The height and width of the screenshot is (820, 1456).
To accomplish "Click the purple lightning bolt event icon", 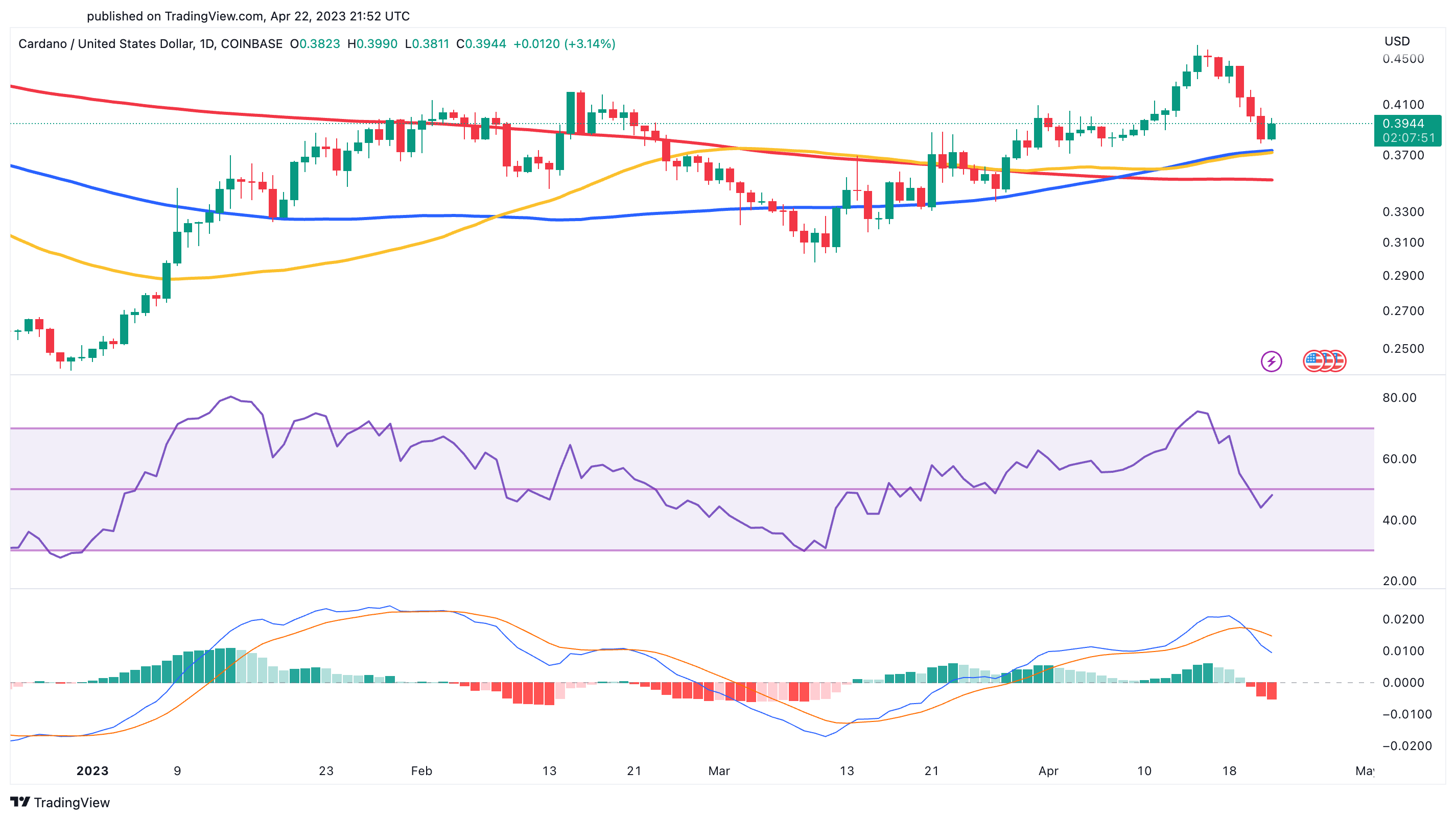I will [1271, 361].
